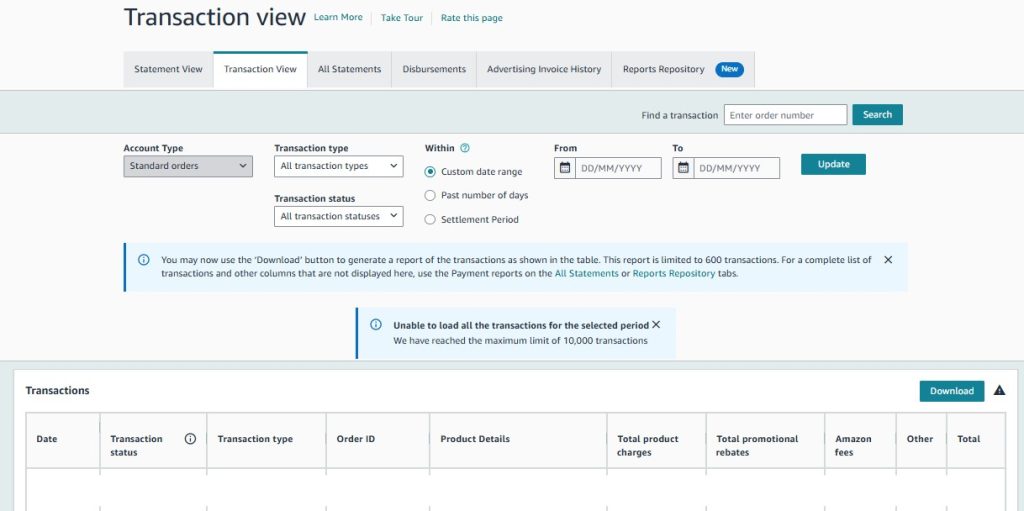Dismiss the Download report info banner

tap(888, 260)
